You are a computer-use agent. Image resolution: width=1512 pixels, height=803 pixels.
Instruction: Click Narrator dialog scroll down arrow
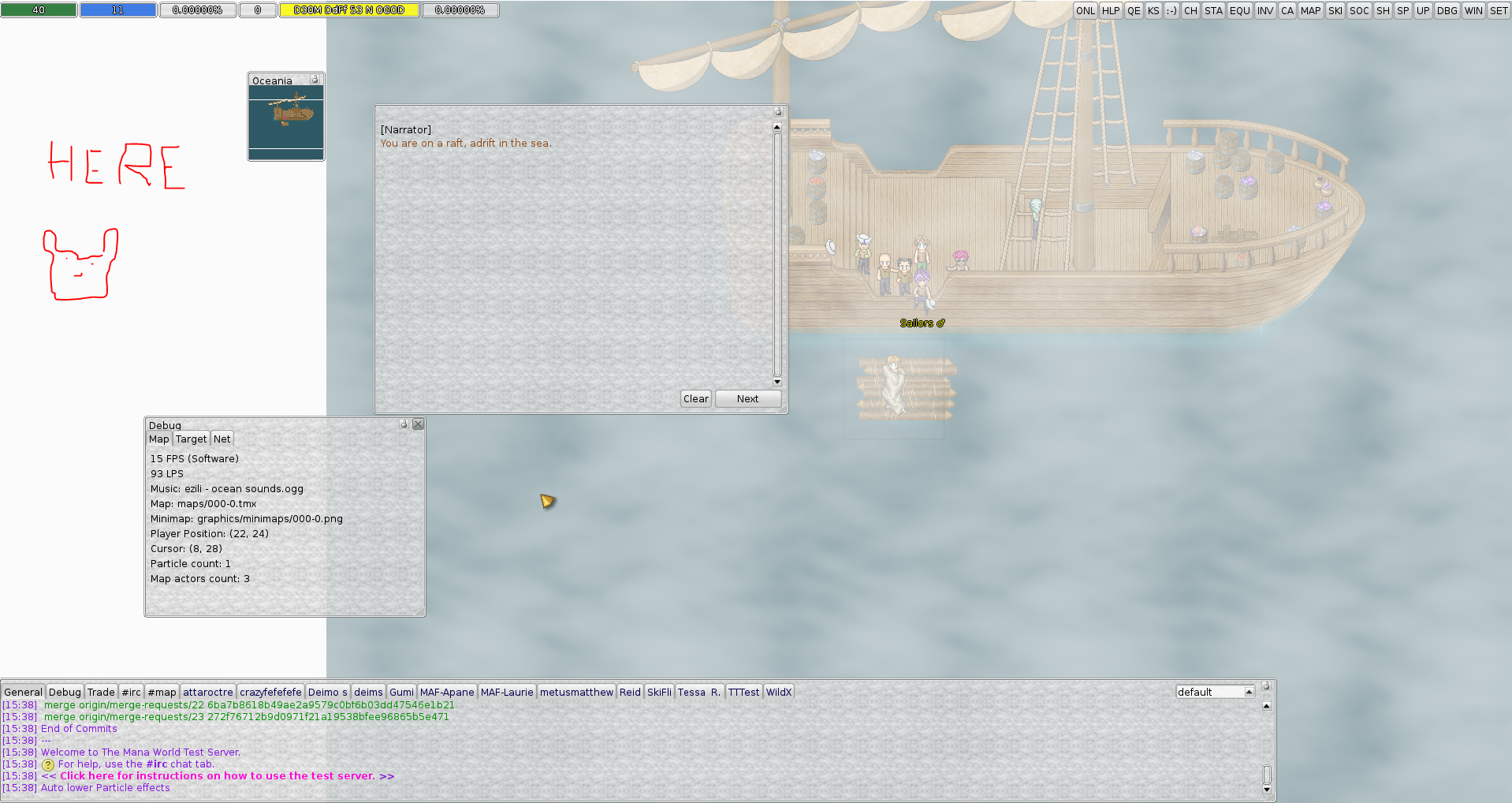pyautogui.click(x=777, y=382)
